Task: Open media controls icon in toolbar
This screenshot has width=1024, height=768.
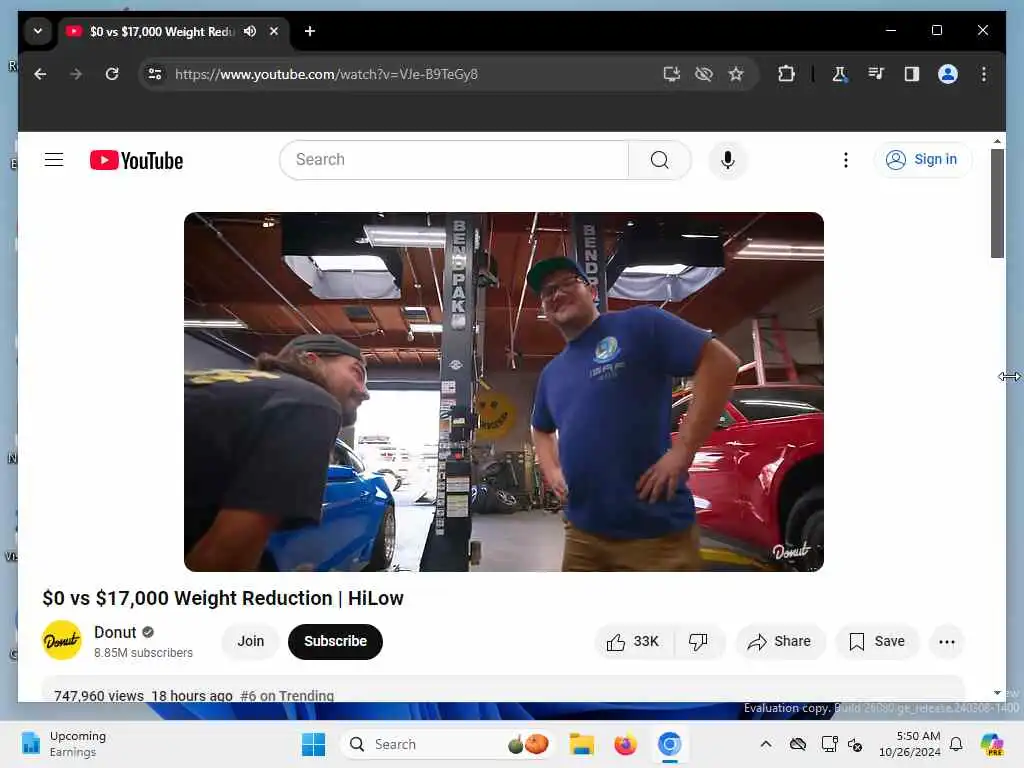Action: coord(876,74)
